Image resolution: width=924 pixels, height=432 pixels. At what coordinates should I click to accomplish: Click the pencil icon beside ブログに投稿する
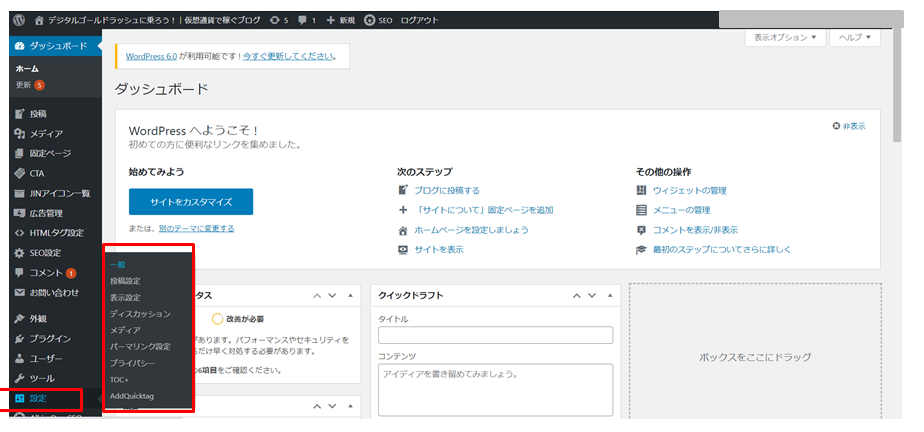point(403,190)
